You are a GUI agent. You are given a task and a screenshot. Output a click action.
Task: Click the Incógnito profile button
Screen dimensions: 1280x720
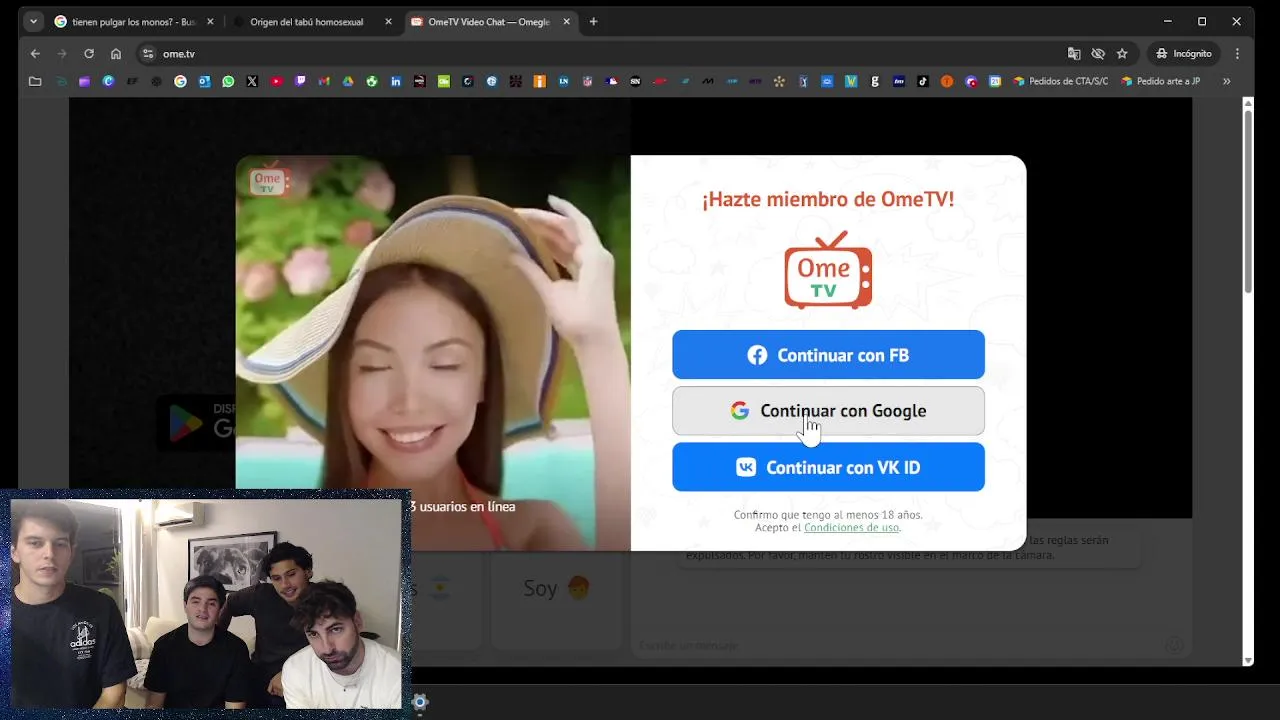(1184, 54)
